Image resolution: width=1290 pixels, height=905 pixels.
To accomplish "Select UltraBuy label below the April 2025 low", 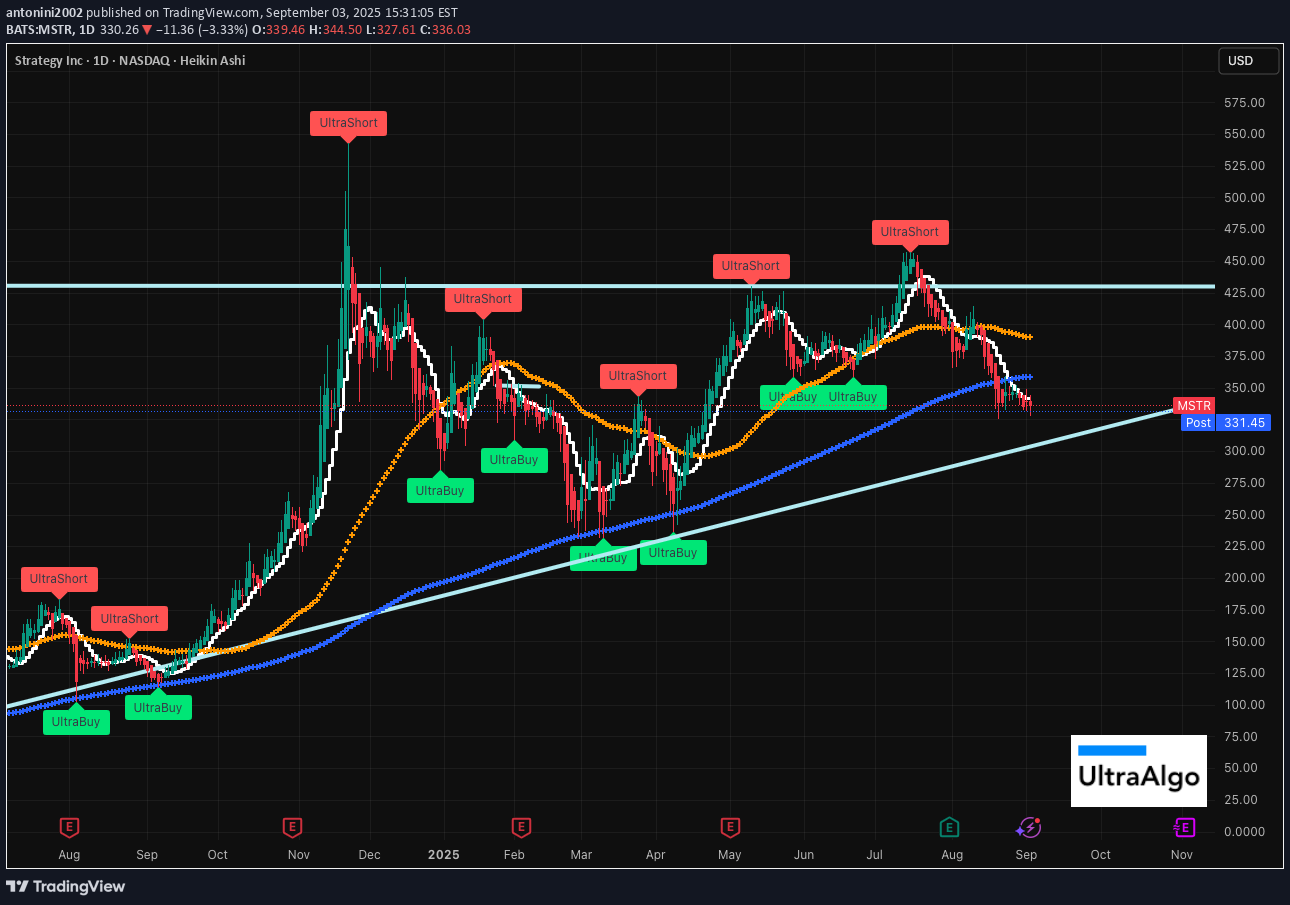I will click(673, 553).
